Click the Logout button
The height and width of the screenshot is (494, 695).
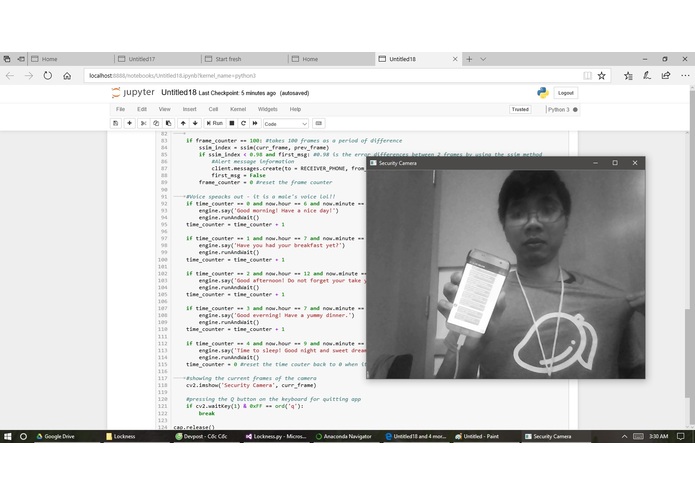(566, 93)
